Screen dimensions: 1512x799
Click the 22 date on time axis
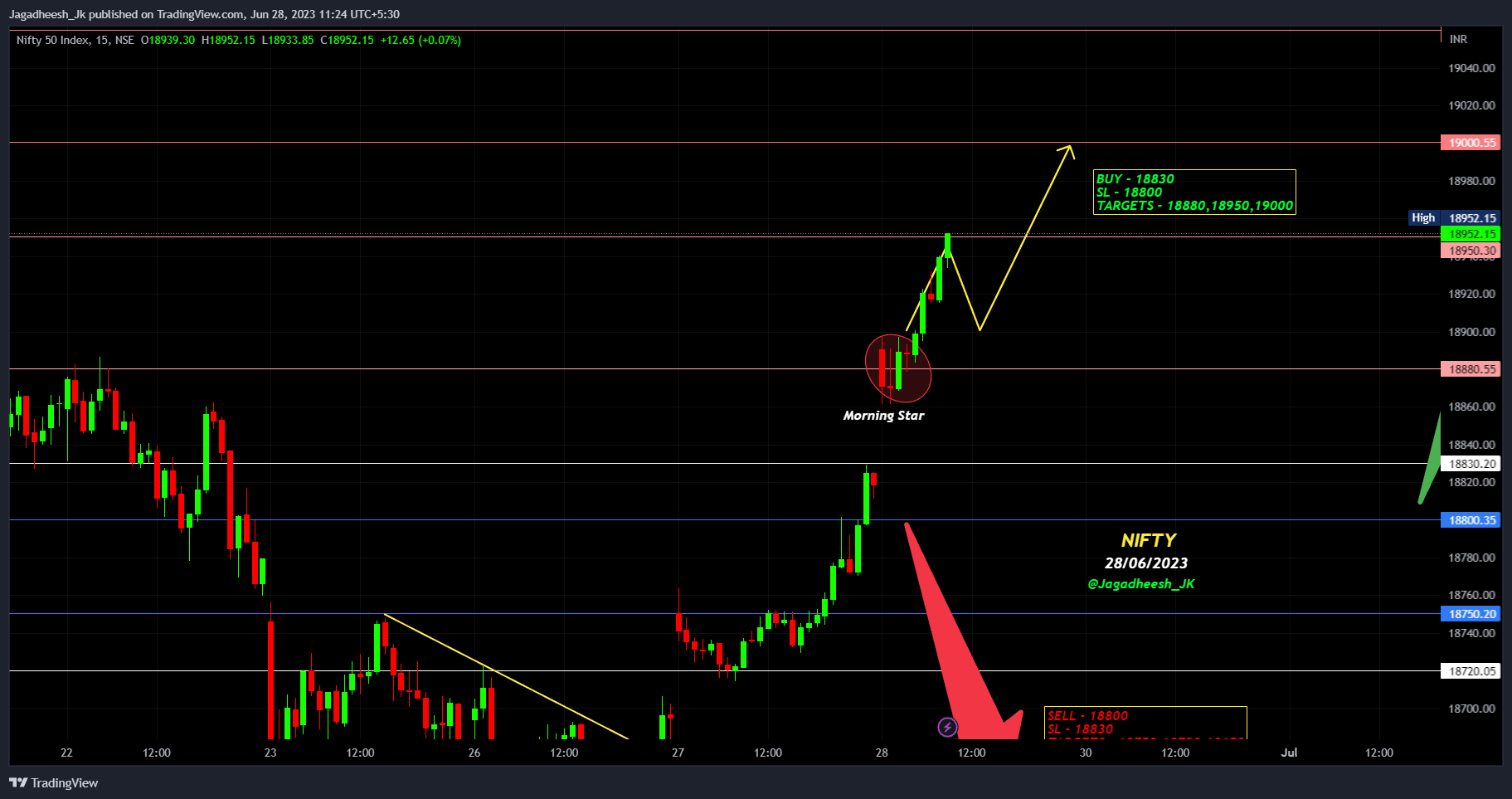point(66,753)
